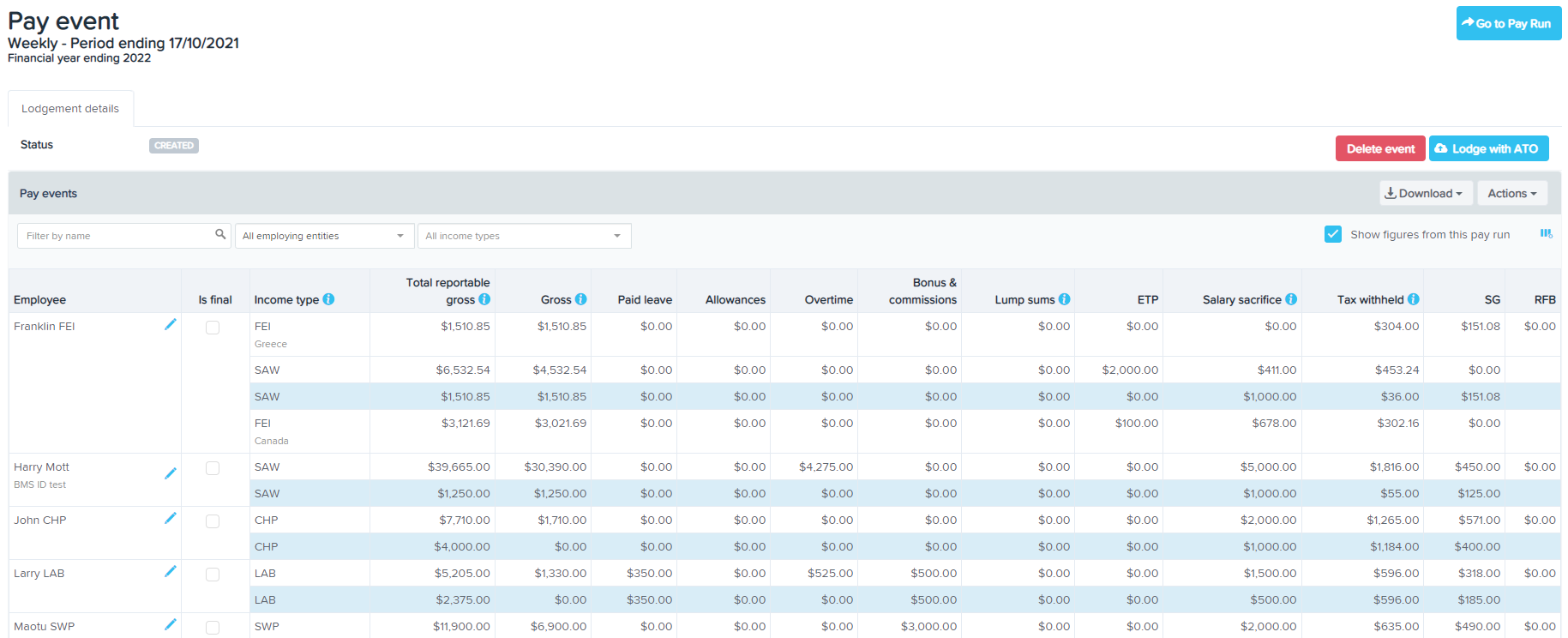This screenshot has width=1568, height=638.
Task: Click info icon next to Income type
Action: [328, 299]
